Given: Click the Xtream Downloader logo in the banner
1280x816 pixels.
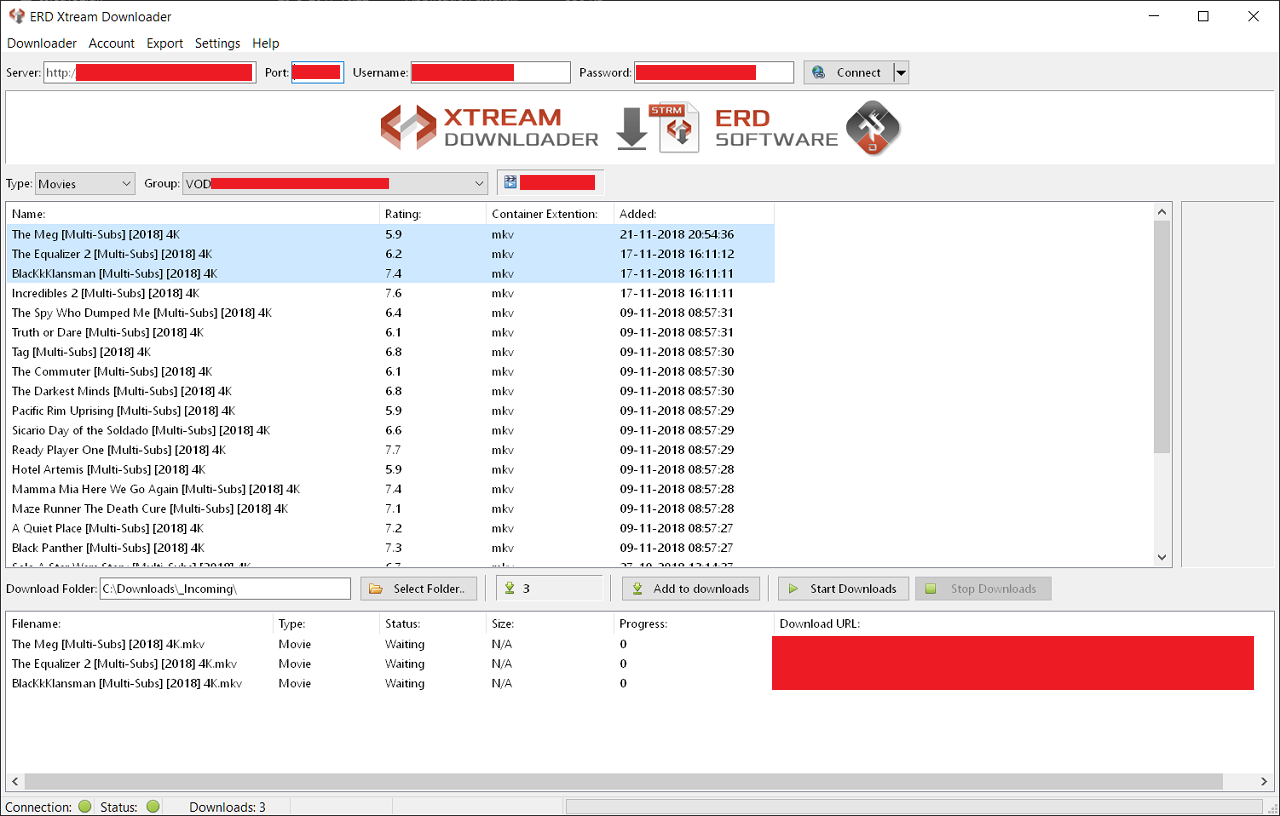Looking at the screenshot, I should tap(489, 128).
